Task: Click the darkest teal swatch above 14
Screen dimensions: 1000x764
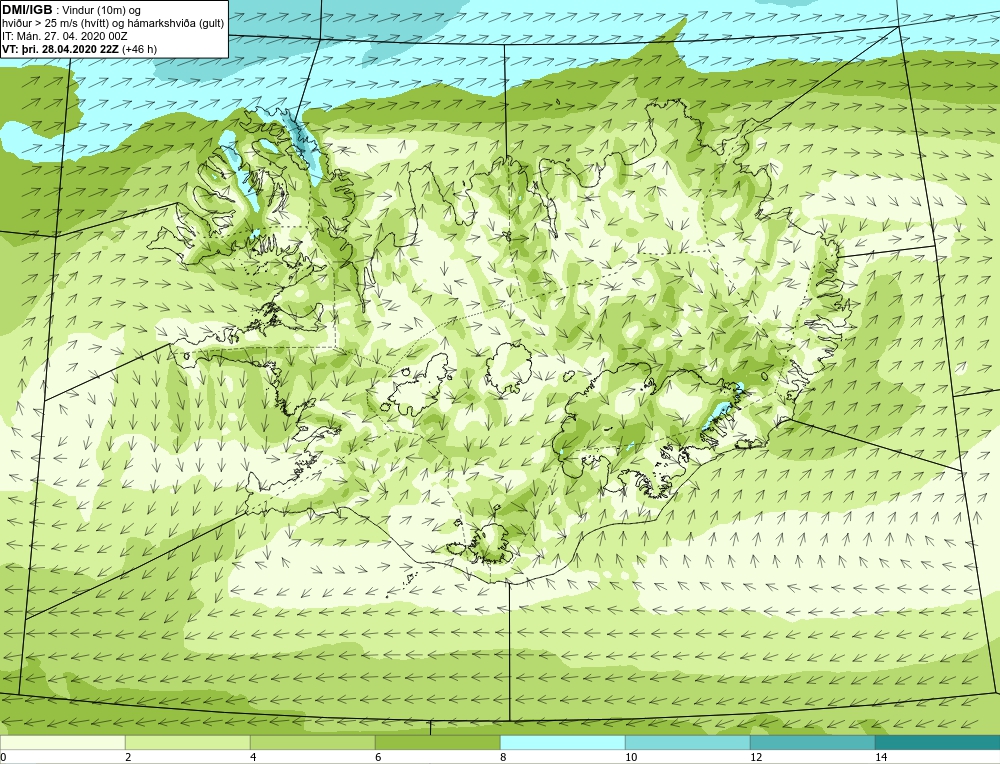Action: (938, 742)
